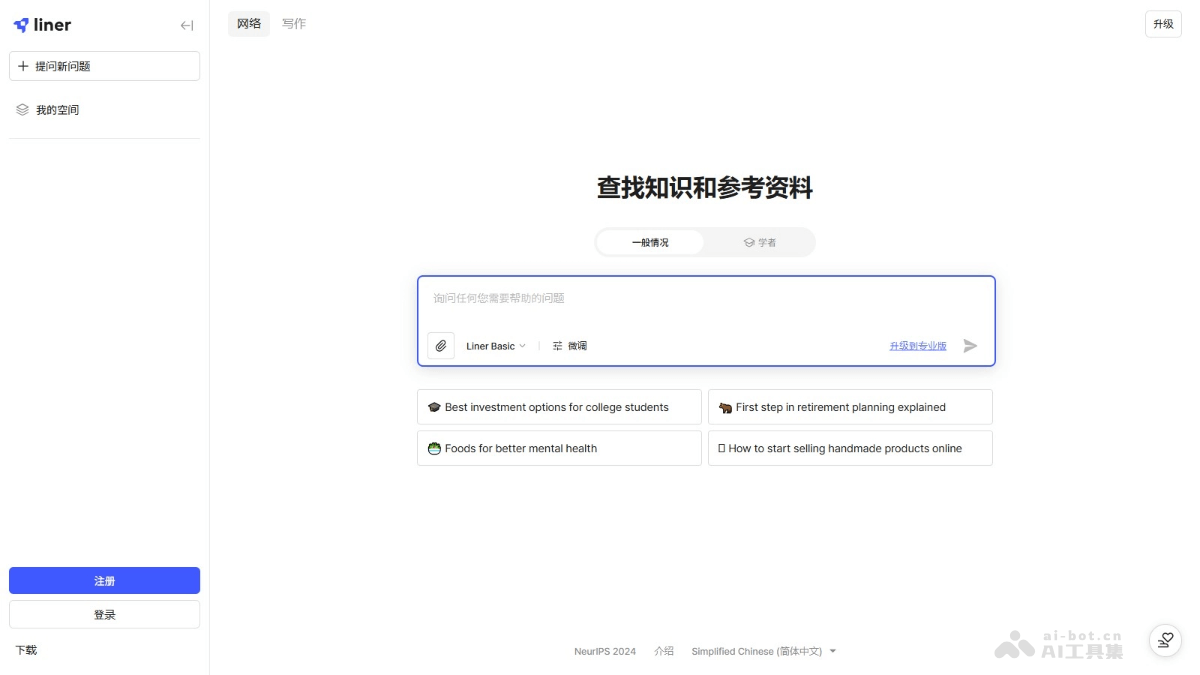Collapse the sidebar with the arrow icon
This screenshot has width=1200, height=675.
(186, 26)
